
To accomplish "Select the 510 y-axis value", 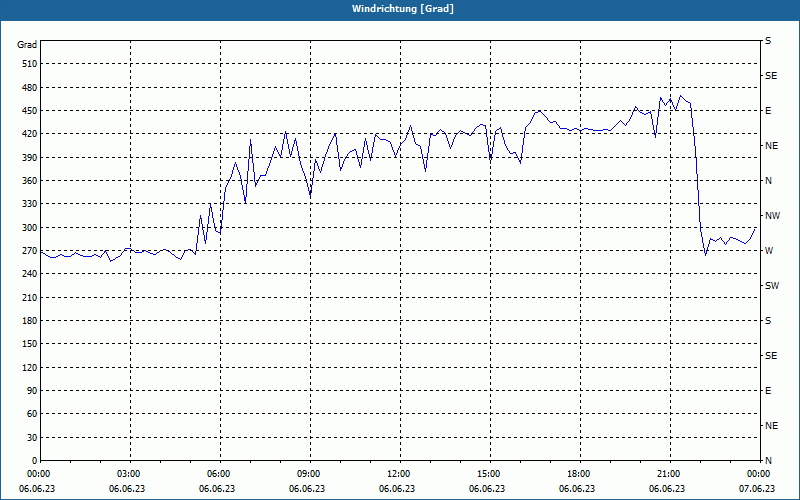I will [30, 64].
